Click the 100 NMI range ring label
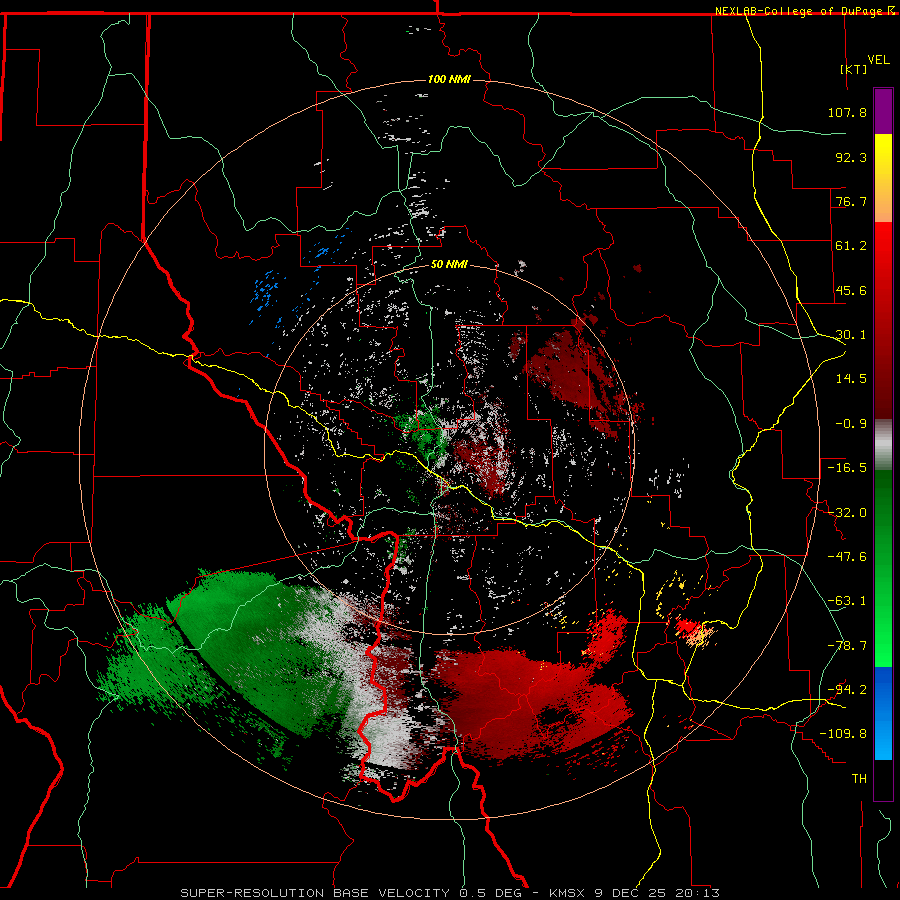 (449, 79)
